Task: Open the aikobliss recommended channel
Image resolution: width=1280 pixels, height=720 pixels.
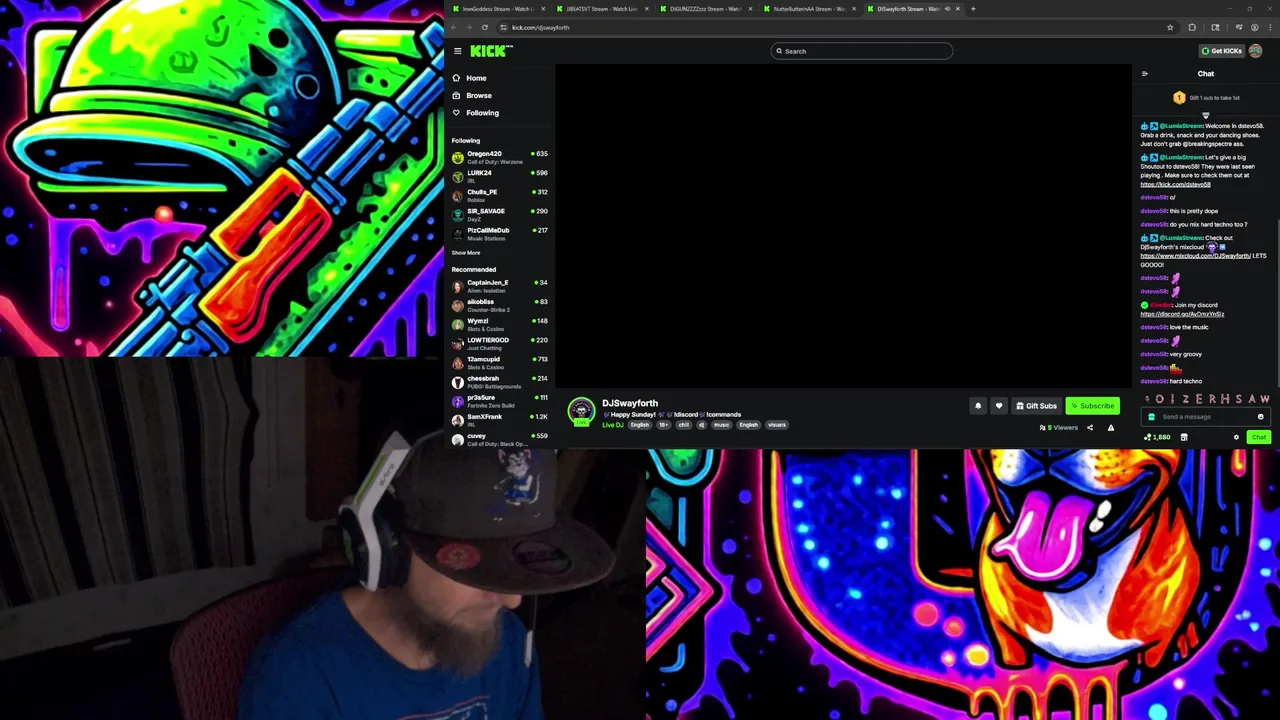Action: pyautogui.click(x=500, y=304)
